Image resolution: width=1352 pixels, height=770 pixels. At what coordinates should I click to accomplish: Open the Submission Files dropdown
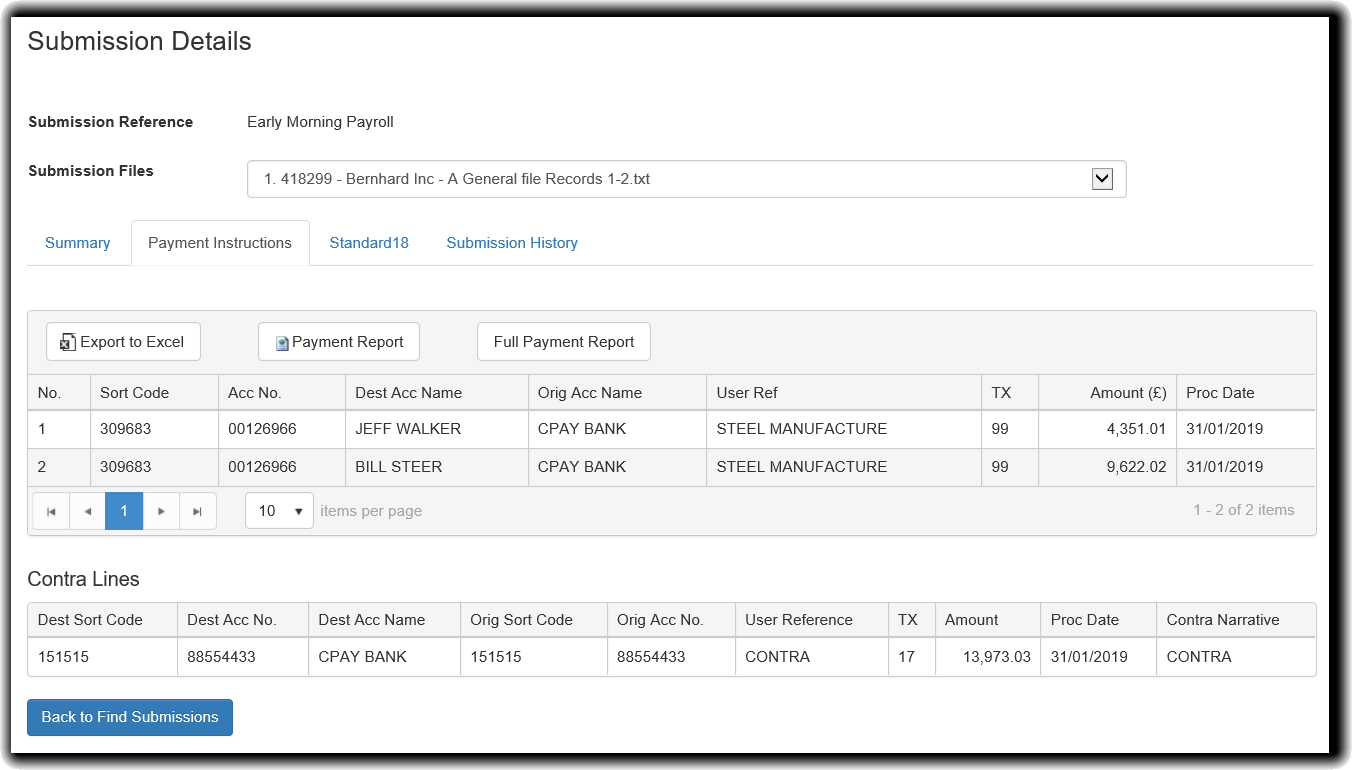coord(1102,179)
